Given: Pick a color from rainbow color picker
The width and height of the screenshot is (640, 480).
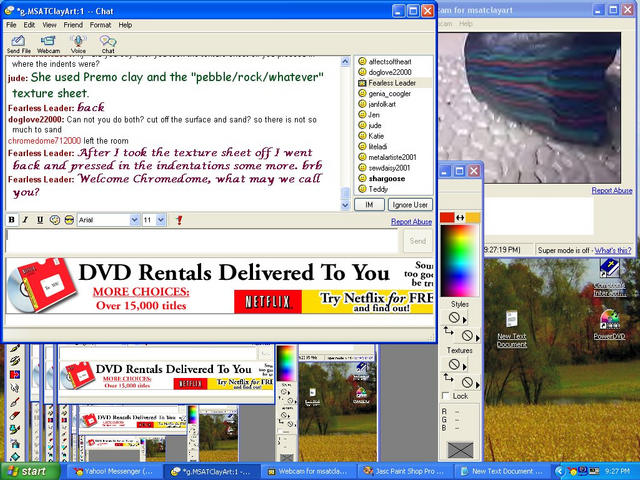Looking at the screenshot, I should 459,260.
